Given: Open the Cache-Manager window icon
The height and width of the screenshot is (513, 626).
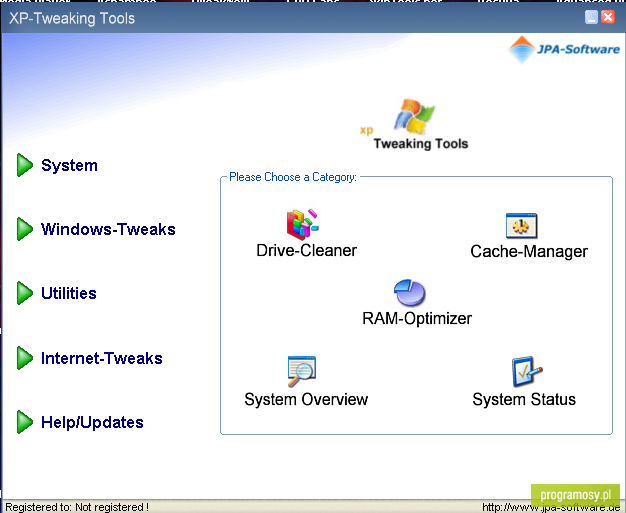Looking at the screenshot, I should [x=521, y=226].
